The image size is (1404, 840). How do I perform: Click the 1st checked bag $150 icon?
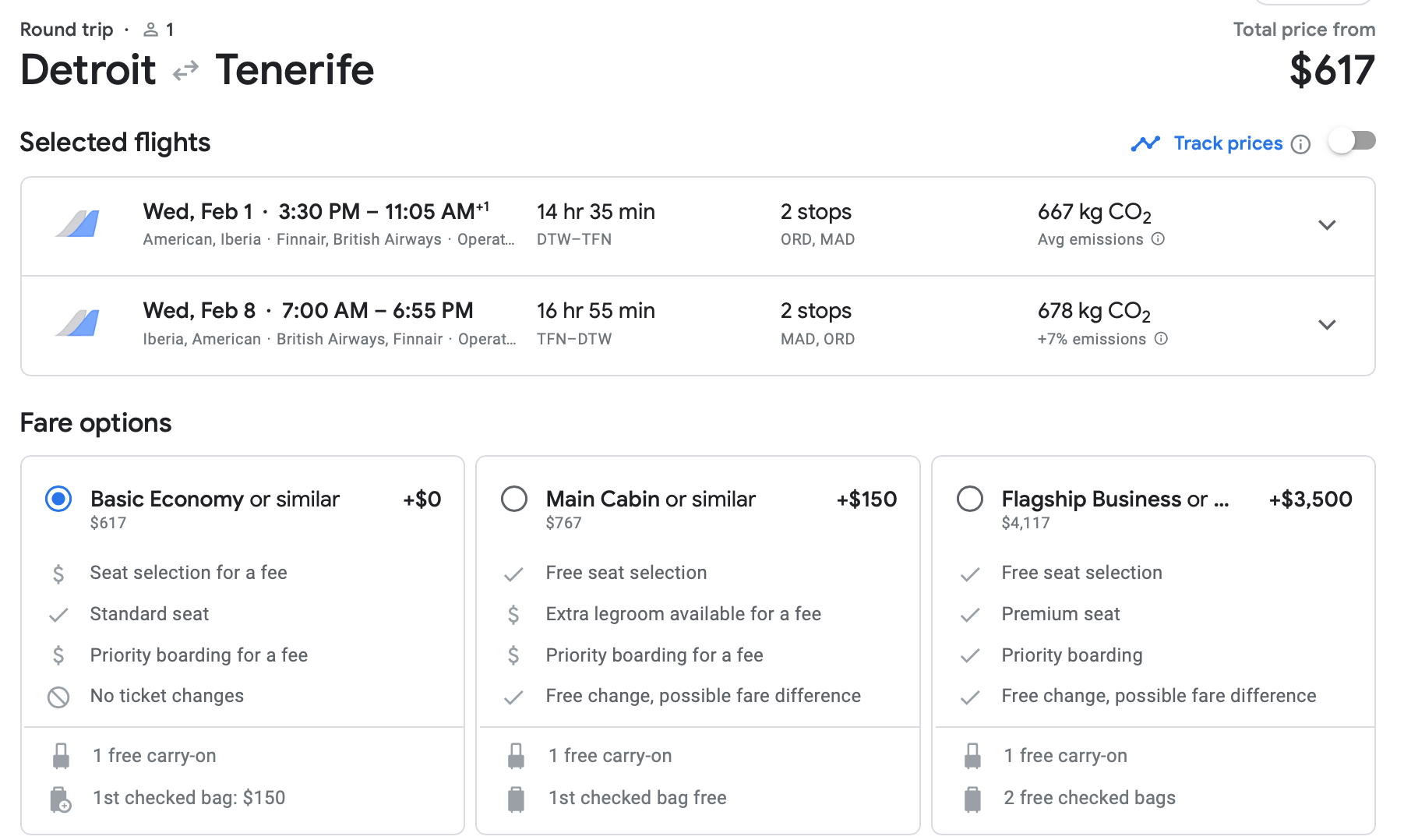(60, 799)
